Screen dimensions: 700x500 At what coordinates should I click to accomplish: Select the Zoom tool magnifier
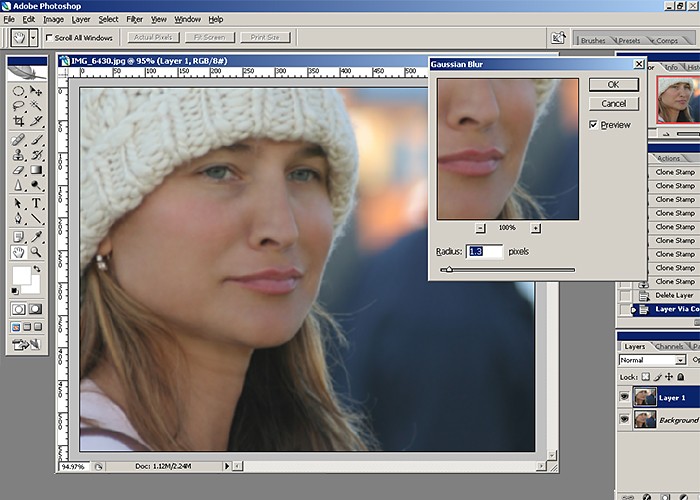tap(36, 253)
